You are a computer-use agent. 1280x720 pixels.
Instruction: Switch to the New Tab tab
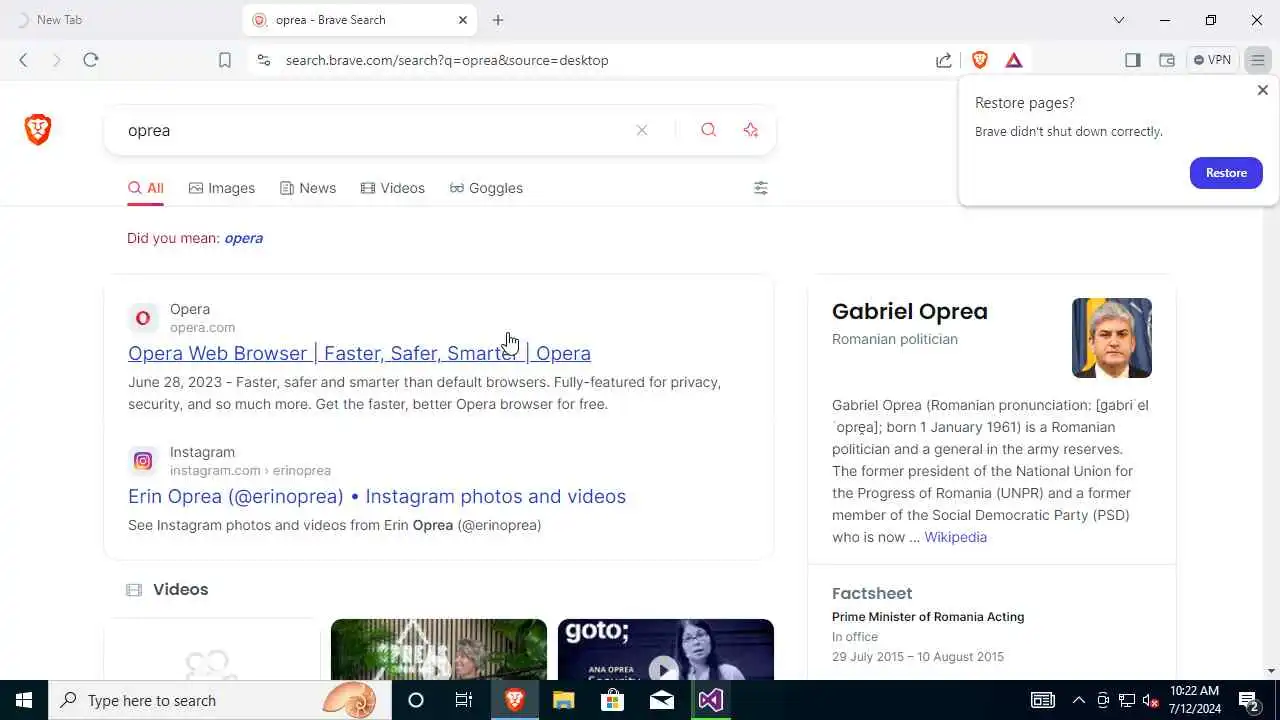tap(121, 20)
